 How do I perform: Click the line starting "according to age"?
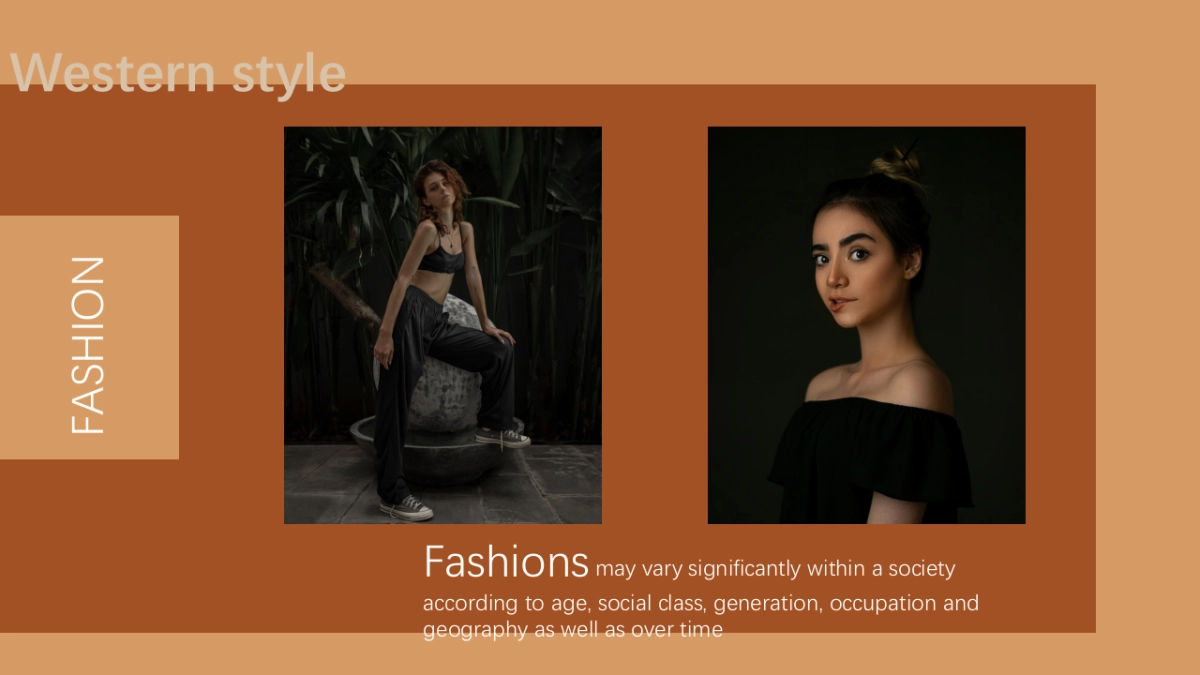point(701,604)
